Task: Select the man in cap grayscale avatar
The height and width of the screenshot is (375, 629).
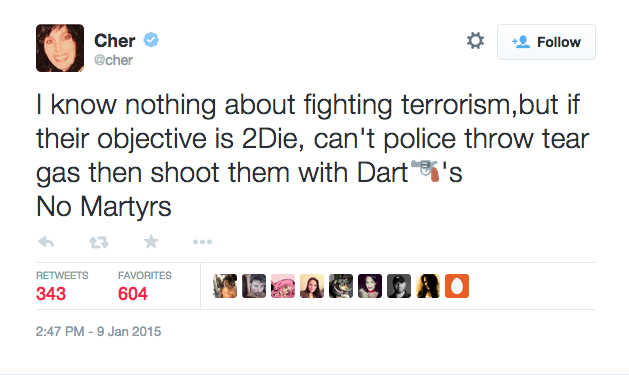Action: (x=399, y=286)
